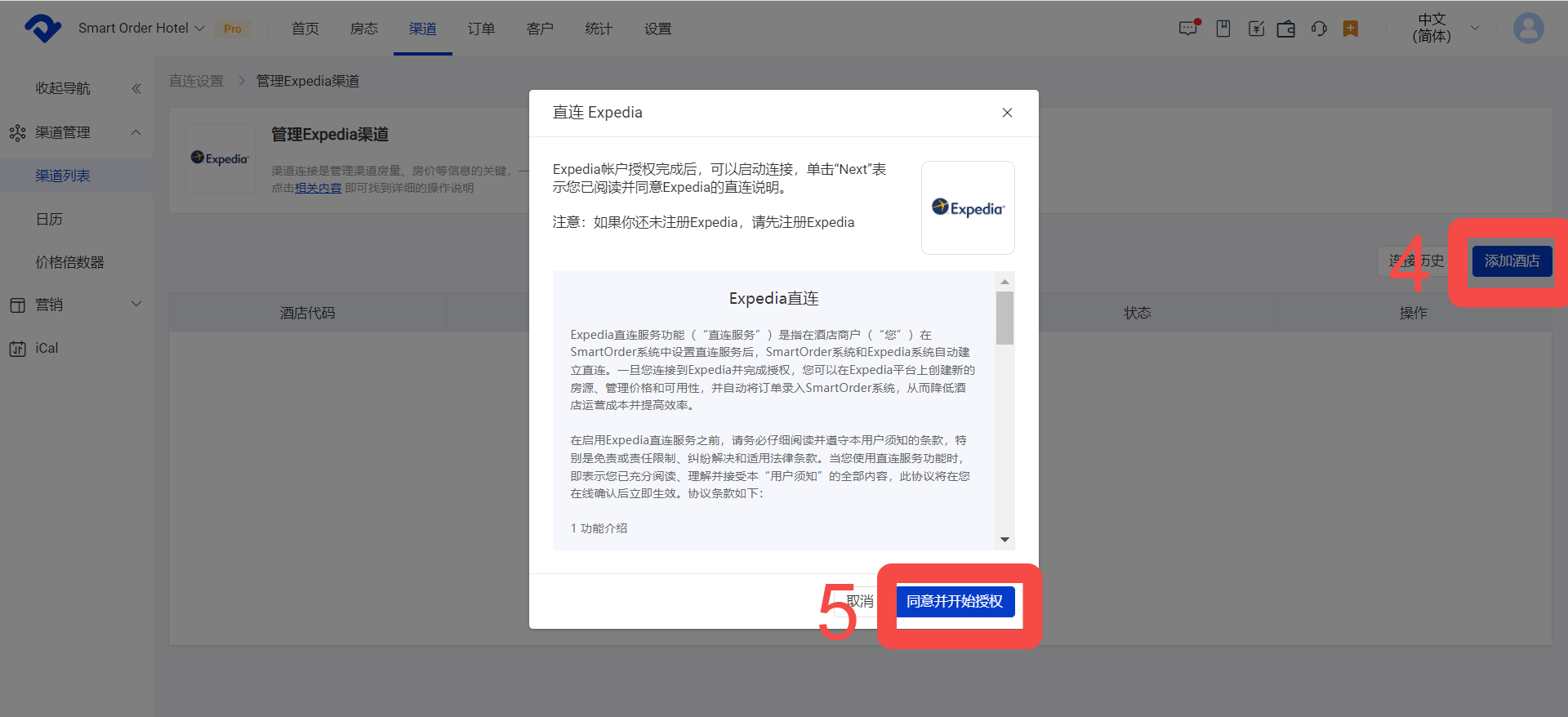Select the 渠道 tab

423,29
